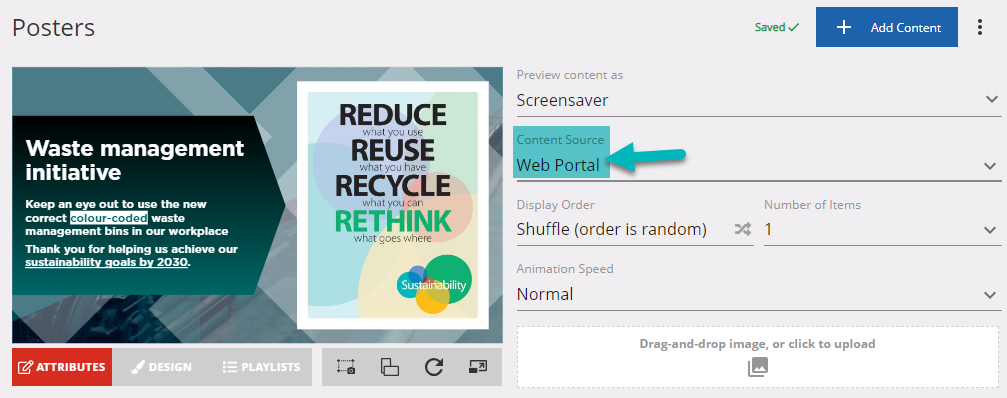Click the plus icon on Add Content
This screenshot has height=398, width=1007.
843,28
